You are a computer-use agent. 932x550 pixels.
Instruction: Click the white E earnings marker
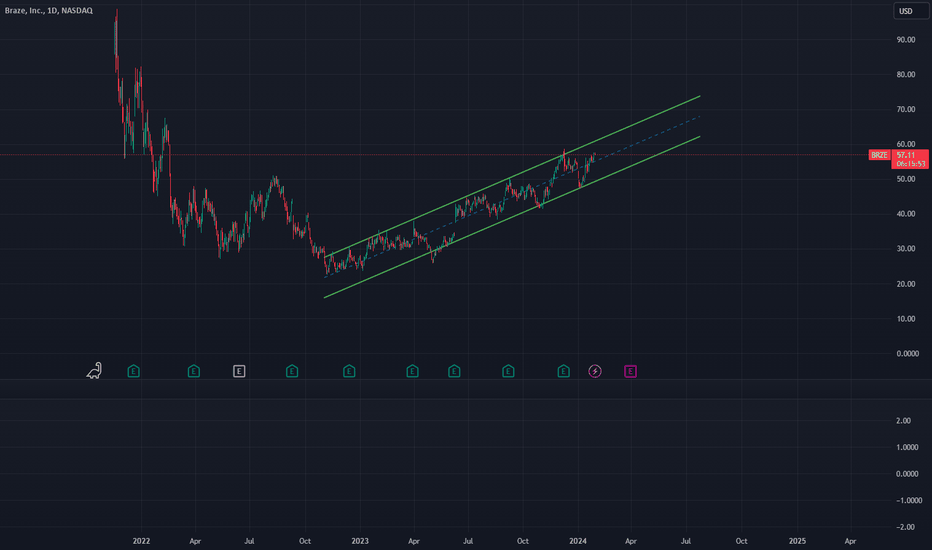(239, 372)
